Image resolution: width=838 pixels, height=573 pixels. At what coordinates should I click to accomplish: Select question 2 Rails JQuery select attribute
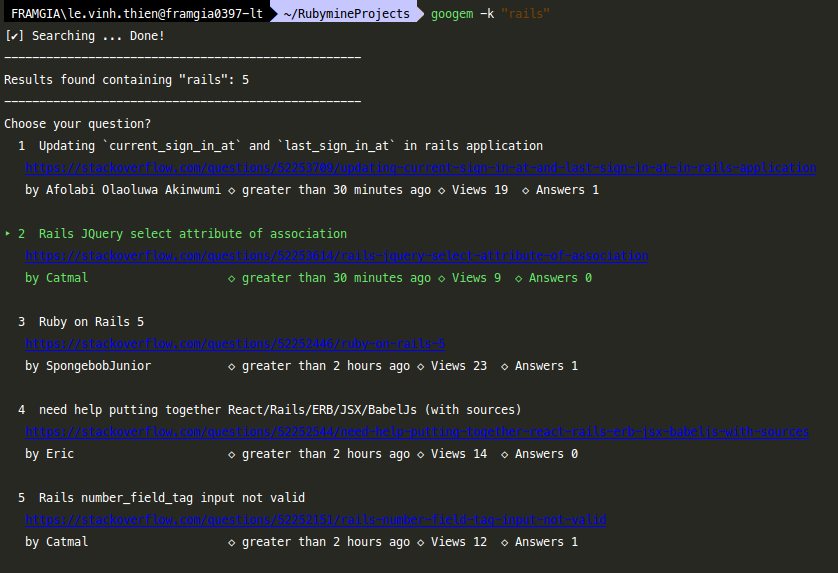[x=193, y=234]
